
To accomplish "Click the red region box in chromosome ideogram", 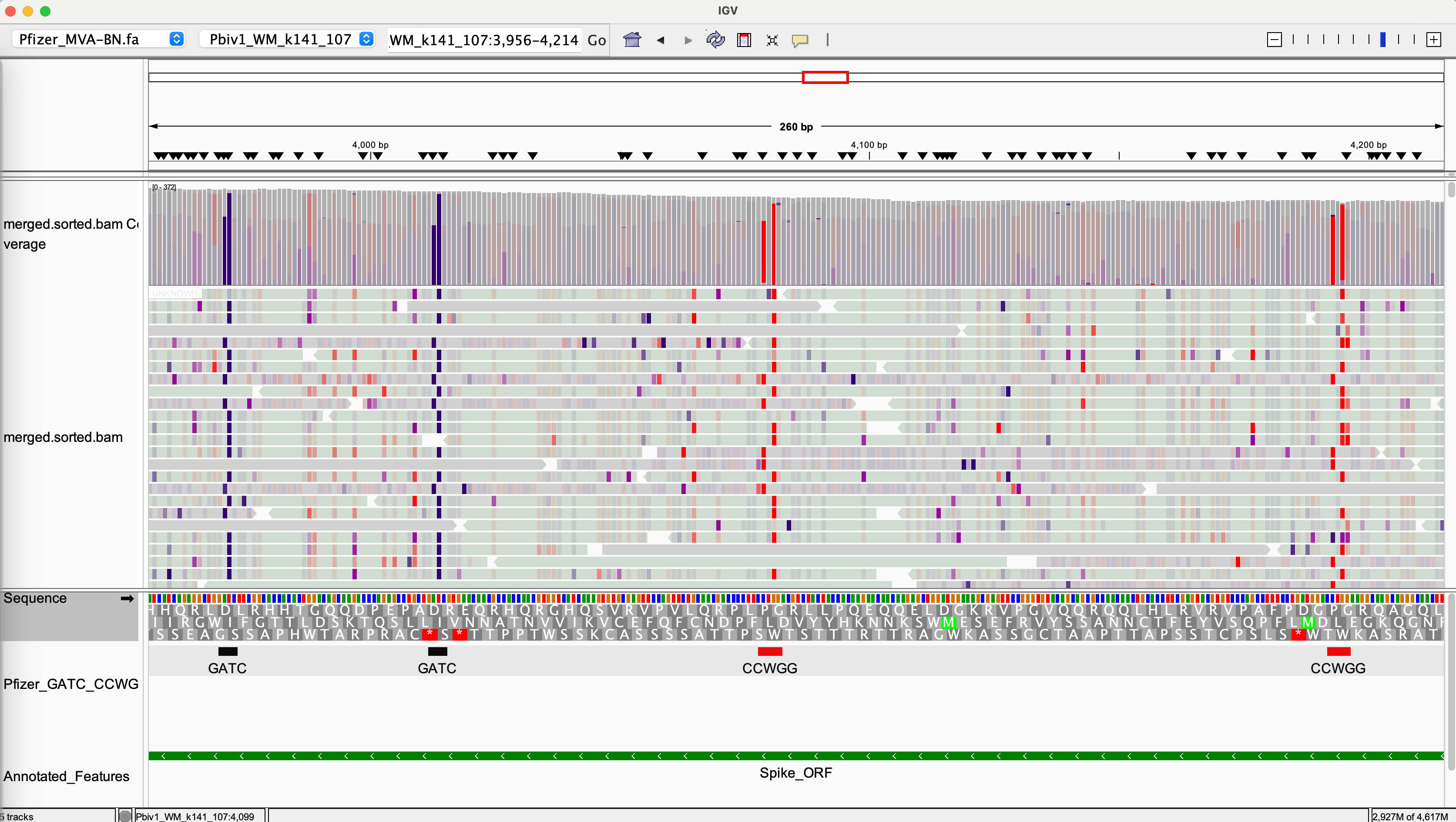I will pyautogui.click(x=825, y=77).
